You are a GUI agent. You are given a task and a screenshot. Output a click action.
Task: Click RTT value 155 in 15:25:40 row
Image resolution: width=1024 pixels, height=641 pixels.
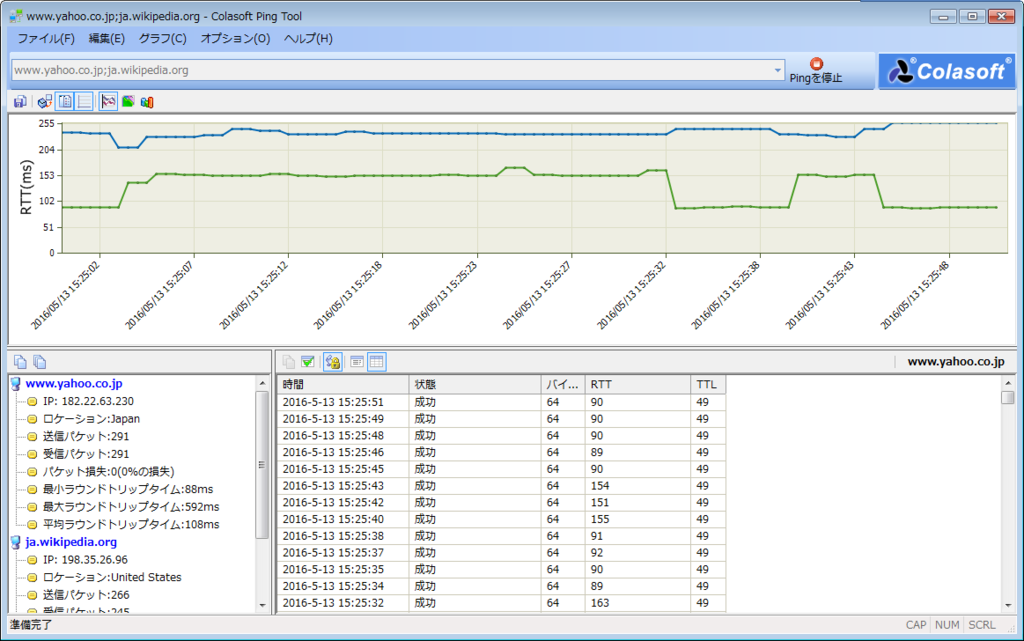pyautogui.click(x=600, y=520)
